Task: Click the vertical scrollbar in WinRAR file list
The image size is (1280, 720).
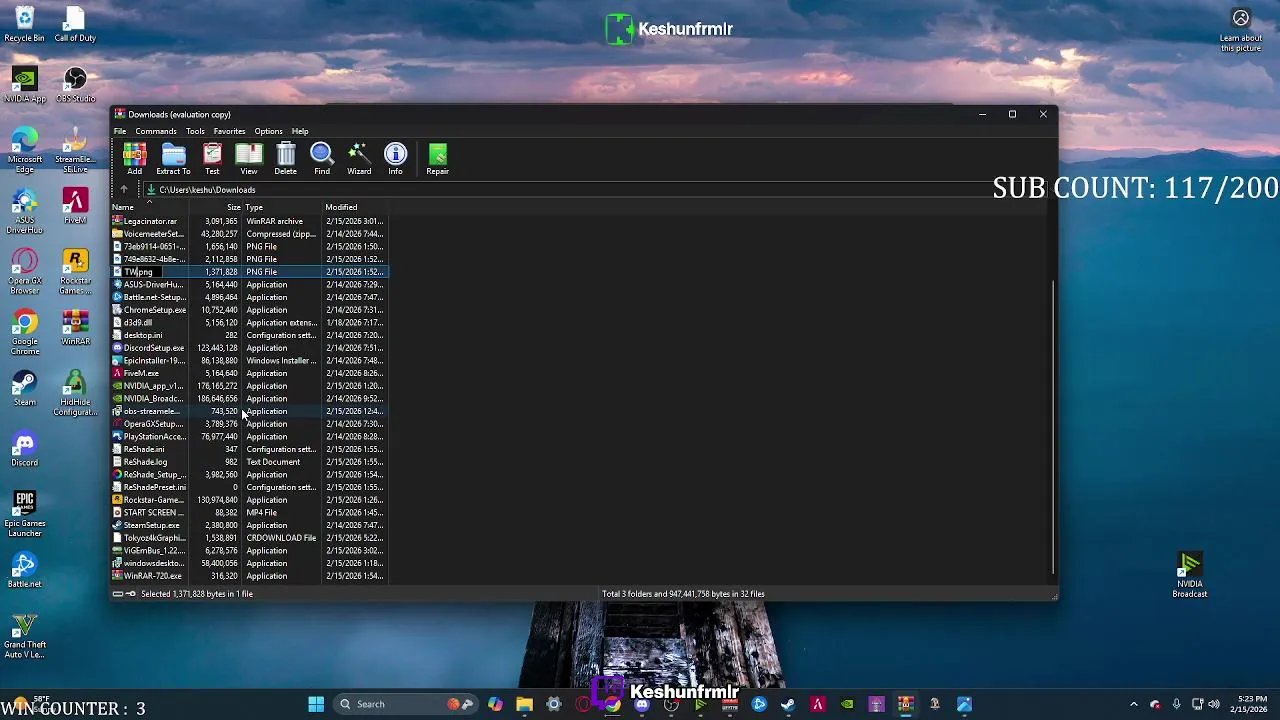Action: (x=1053, y=425)
